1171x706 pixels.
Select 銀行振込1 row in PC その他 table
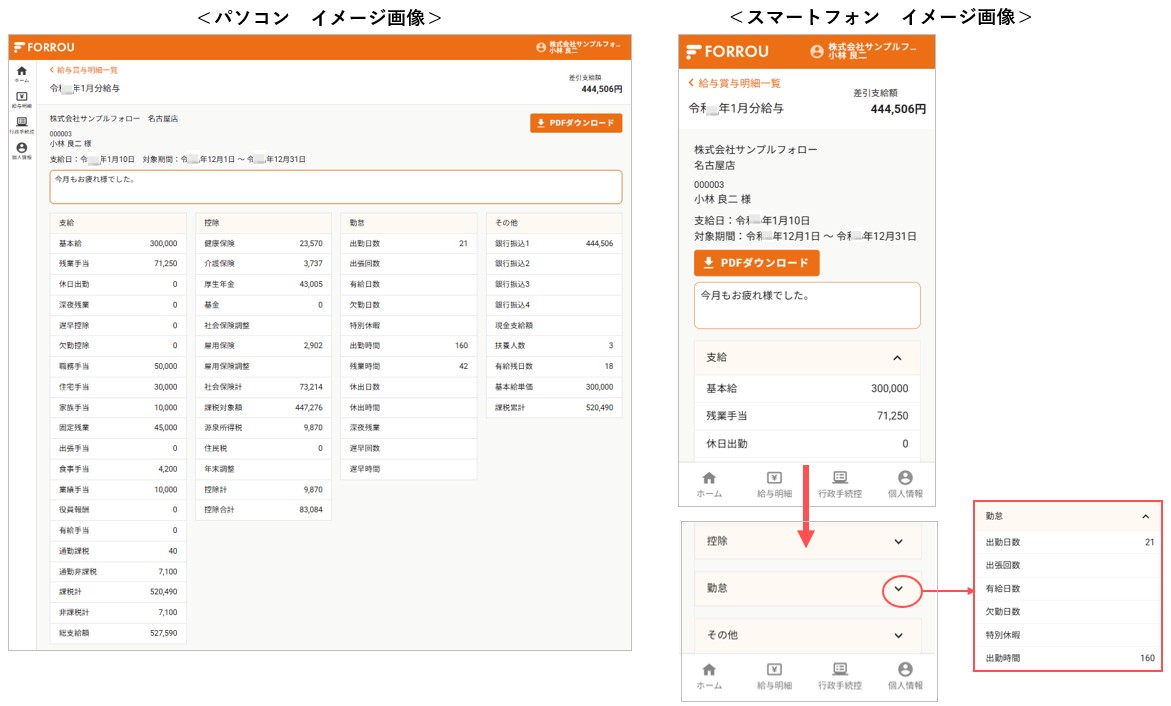pos(554,244)
